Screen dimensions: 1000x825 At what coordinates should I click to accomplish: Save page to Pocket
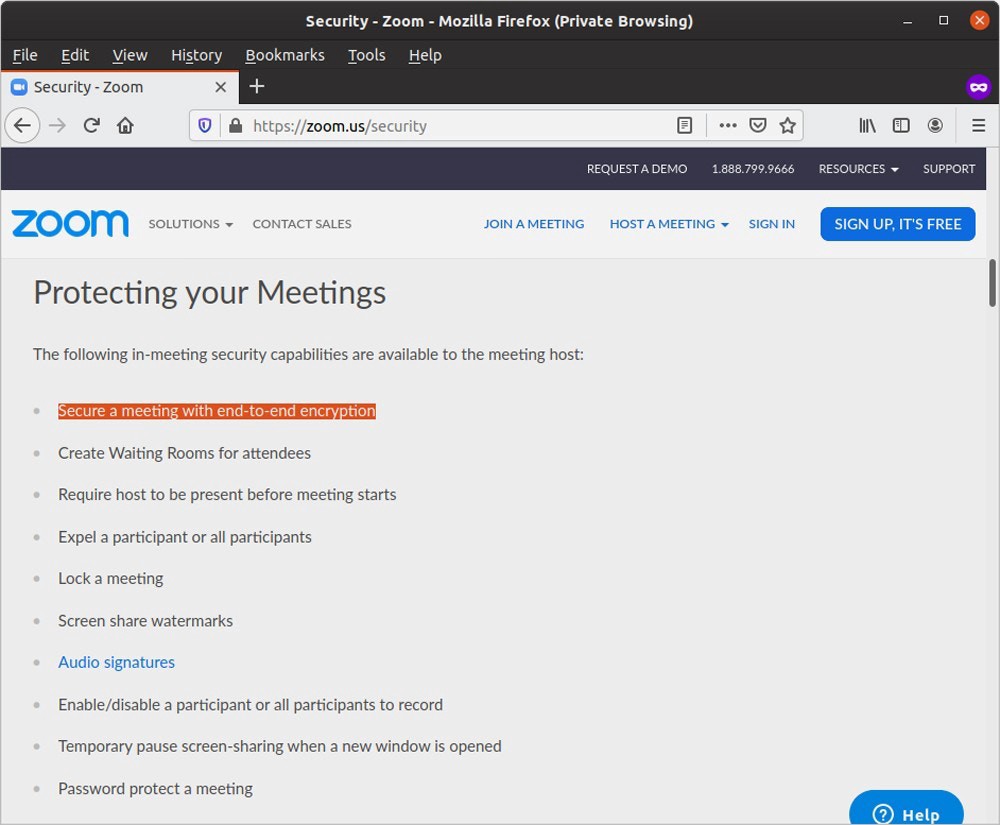pos(758,126)
